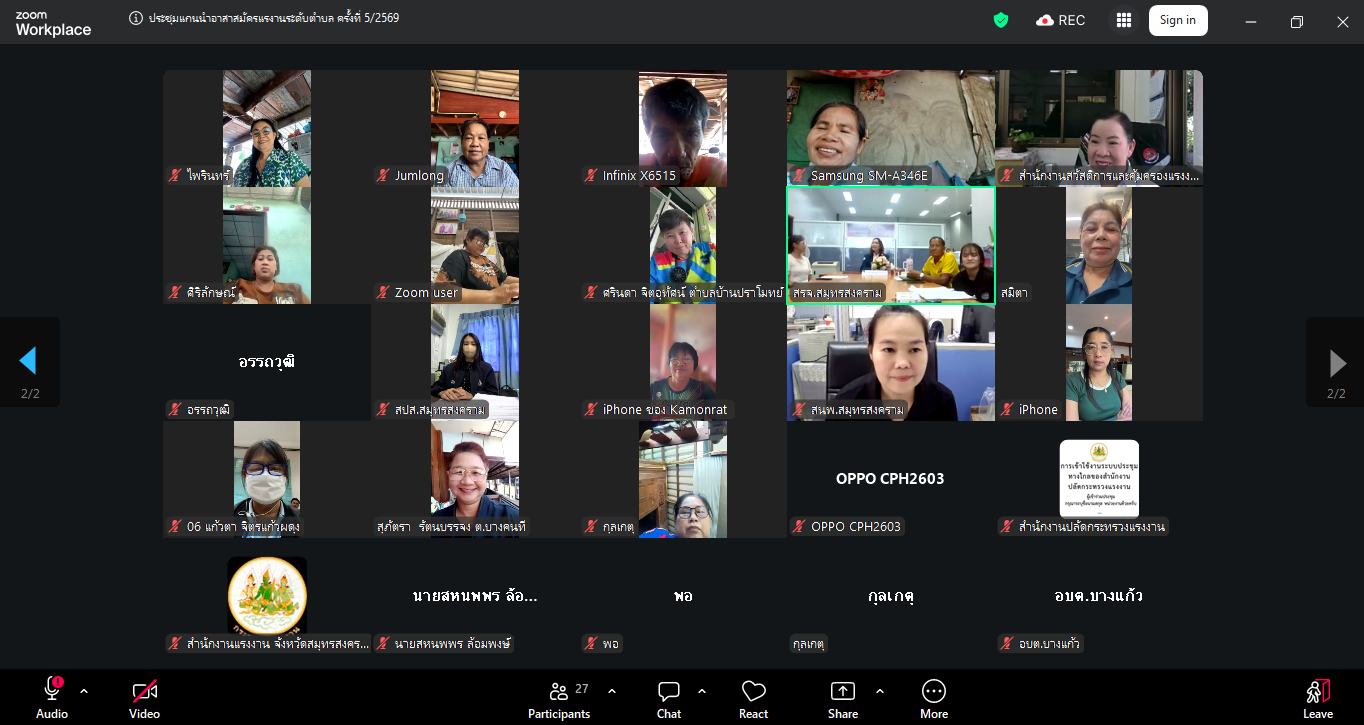Viewport: 1364px width, 725px height.
Task: Click the right arrow page navigation
Action: 1336,361
